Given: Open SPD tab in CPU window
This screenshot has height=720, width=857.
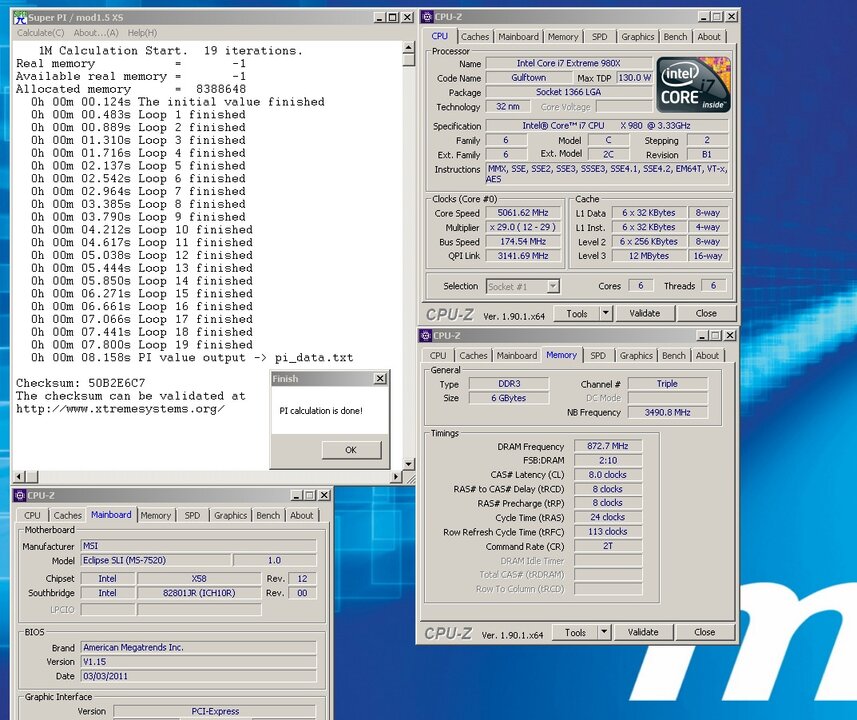Looking at the screenshot, I should point(600,37).
